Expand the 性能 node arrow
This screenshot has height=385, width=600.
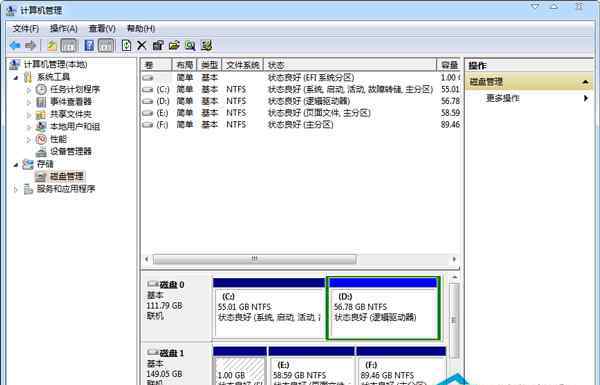(29, 140)
